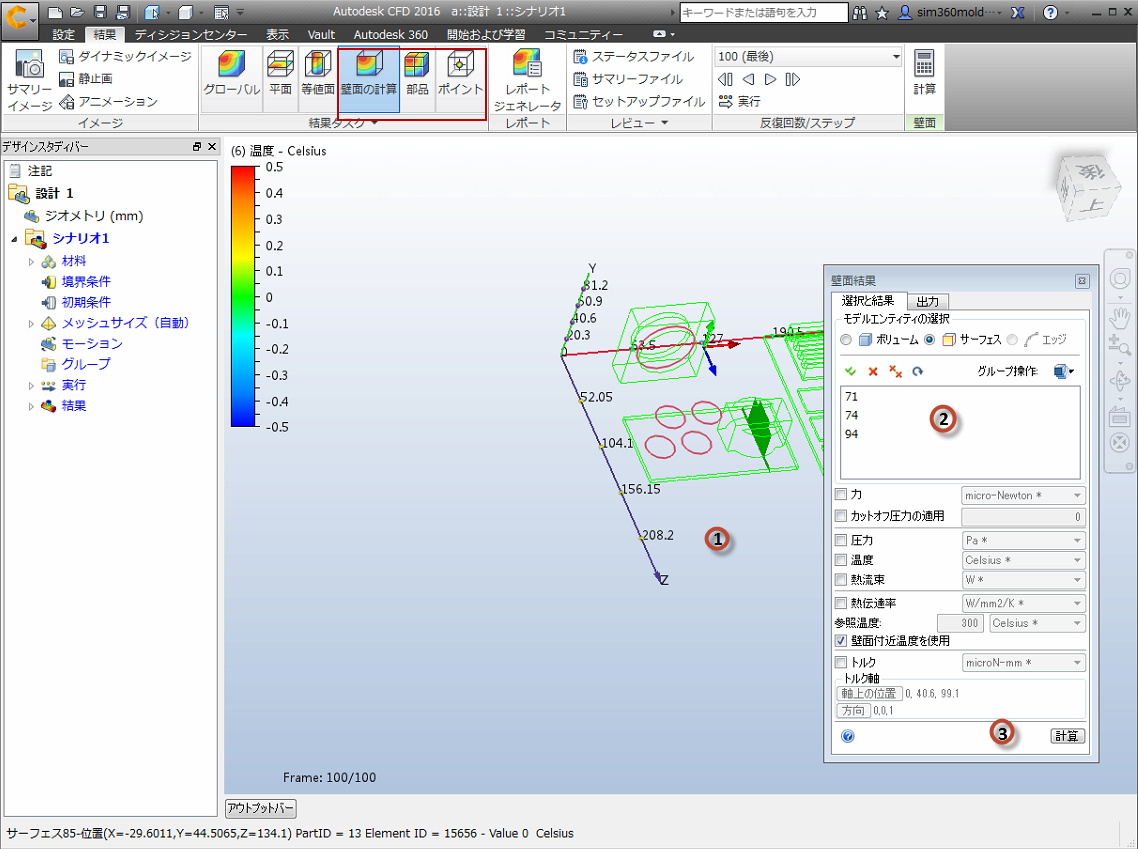Open force units micro-Newton dropdown

[x=1023, y=496]
